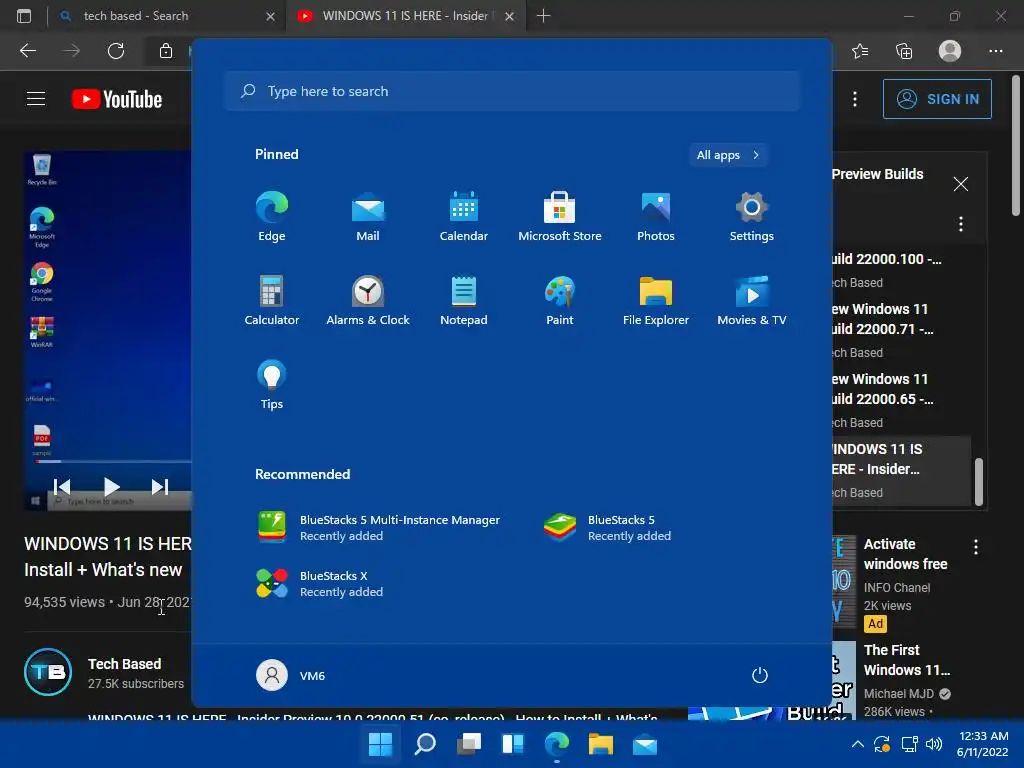
Task: Skip to next video in player
Action: click(160, 487)
